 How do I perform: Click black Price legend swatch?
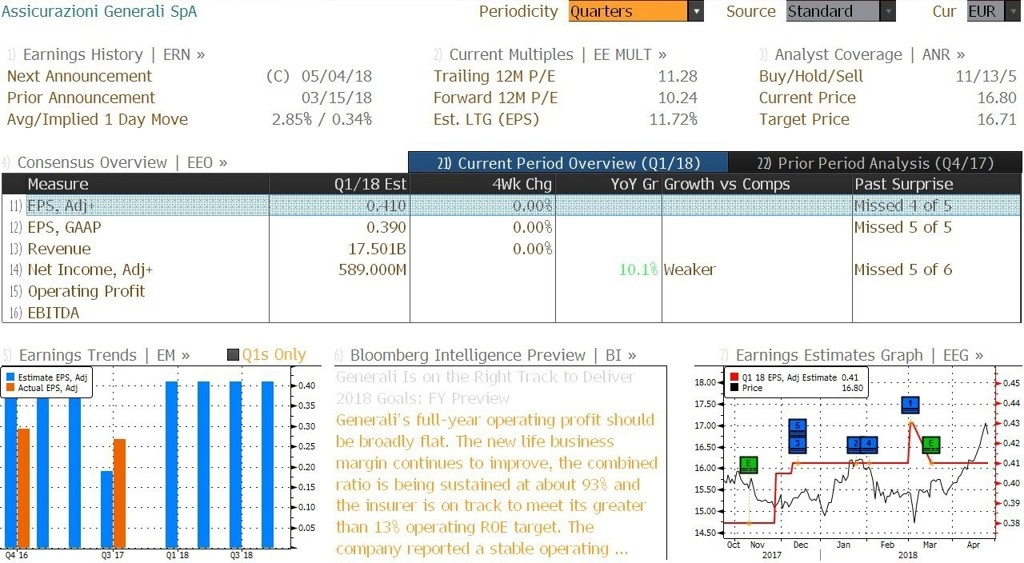click(x=734, y=388)
